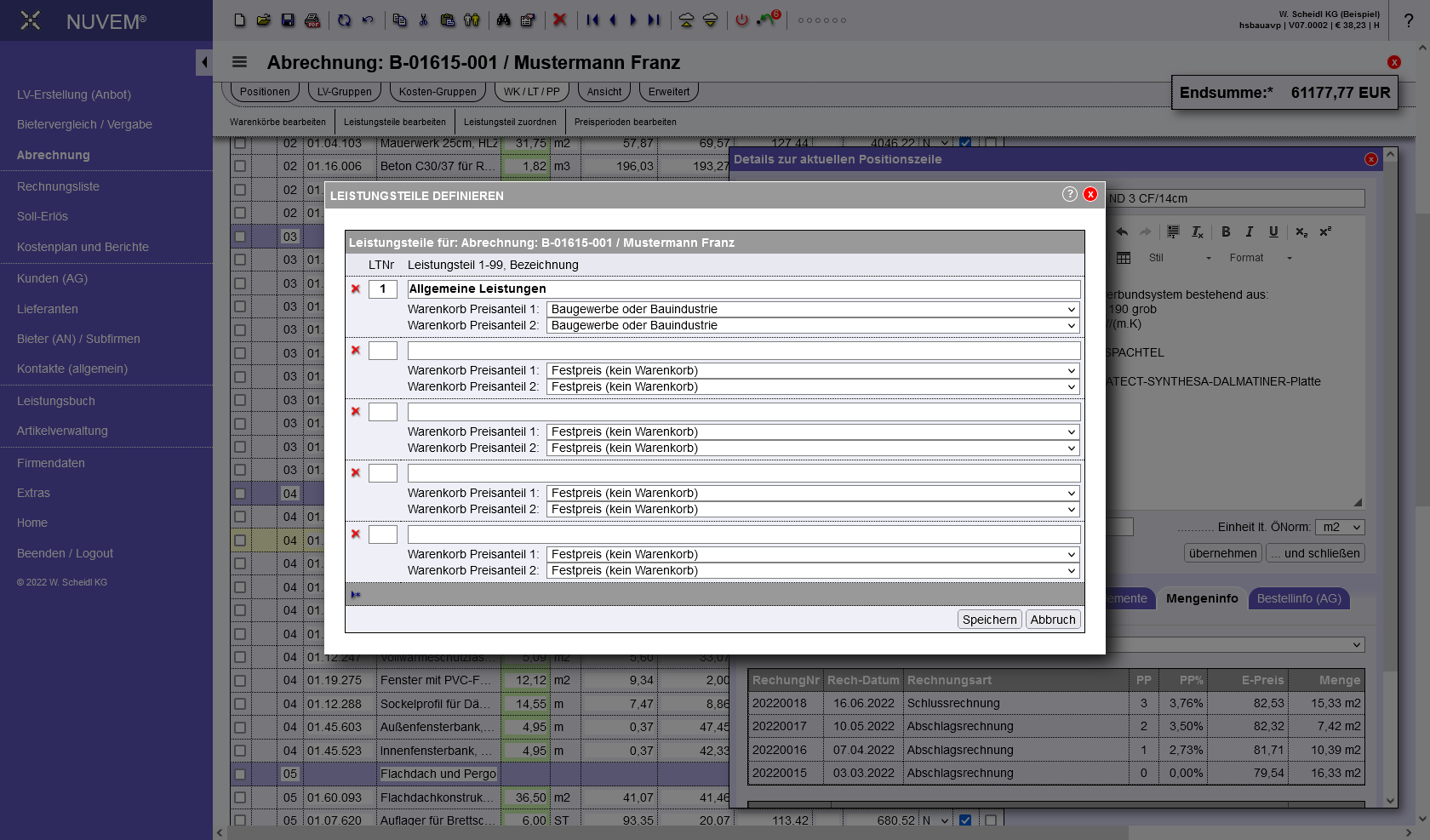
Task: Go to previous record arrow
Action: point(613,20)
